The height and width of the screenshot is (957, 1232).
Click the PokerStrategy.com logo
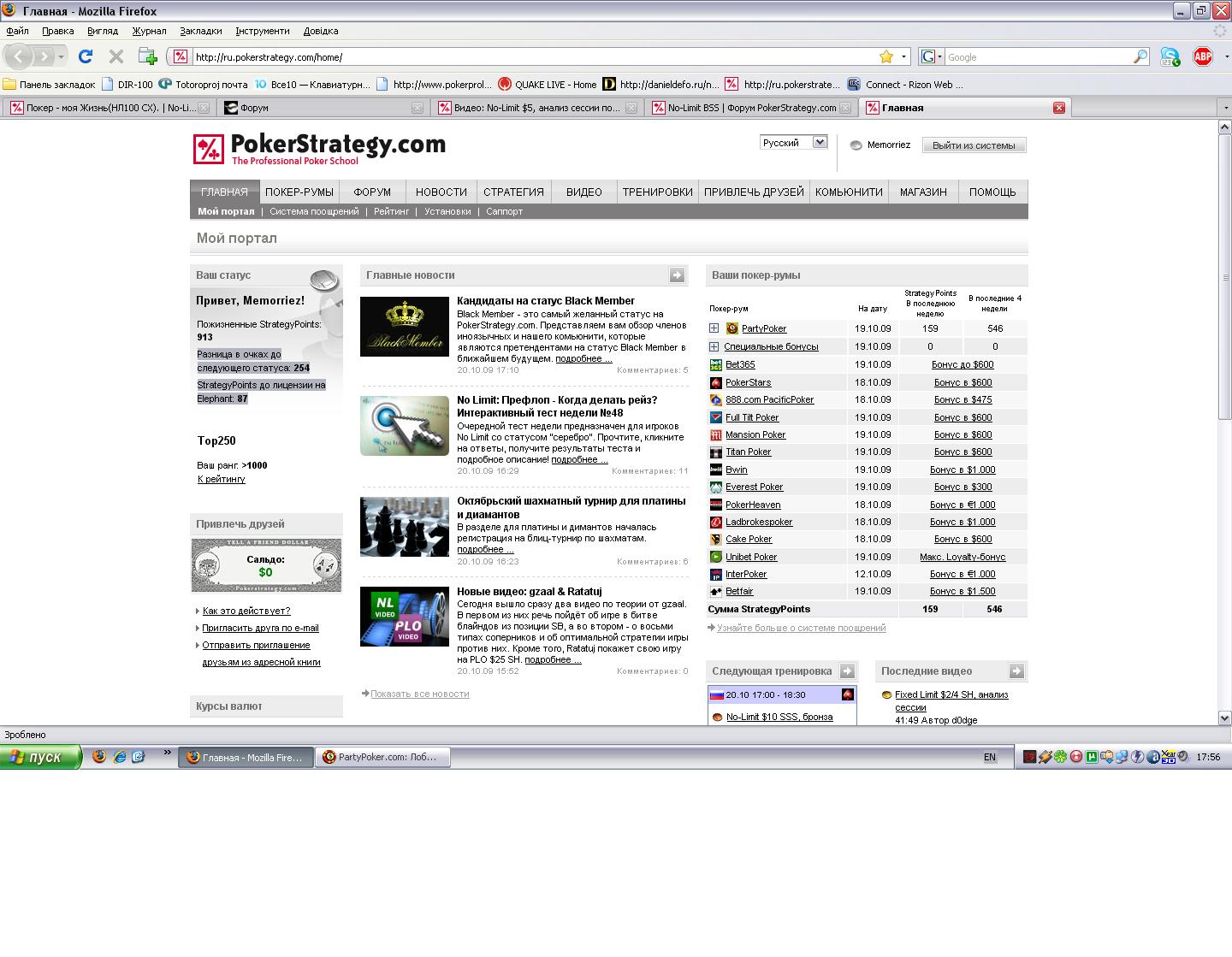coord(319,148)
